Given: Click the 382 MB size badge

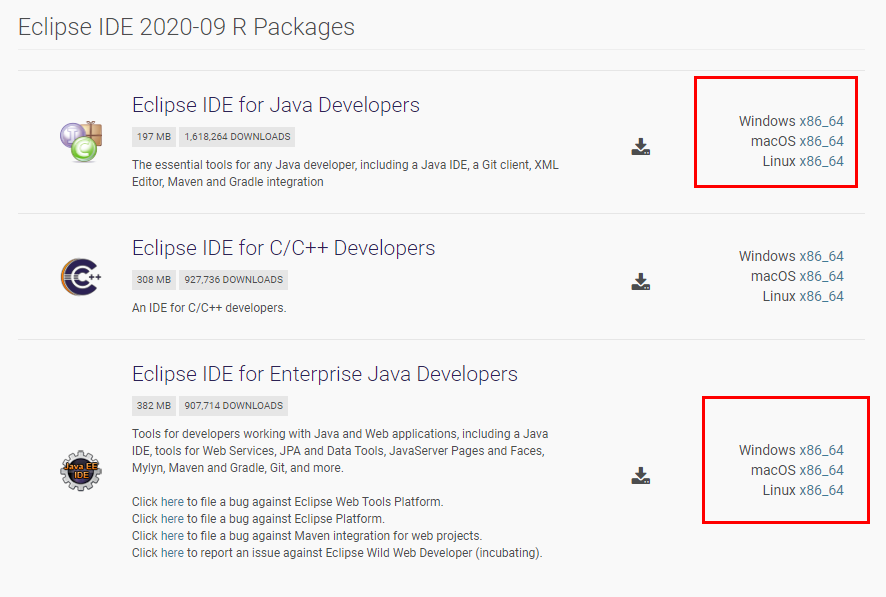Looking at the screenshot, I should coord(154,406).
